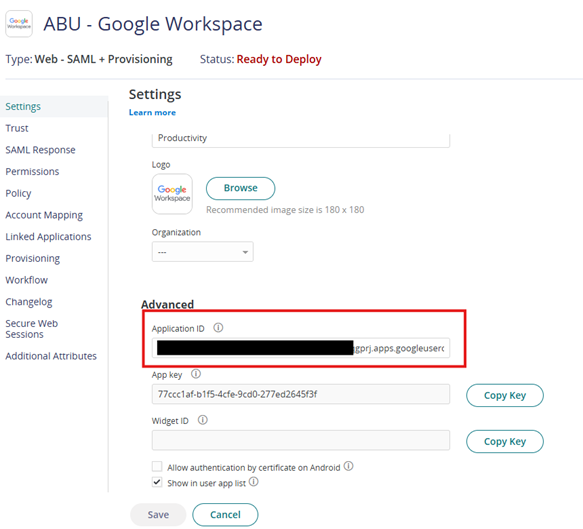Open Linked Applications section

(x=48, y=236)
